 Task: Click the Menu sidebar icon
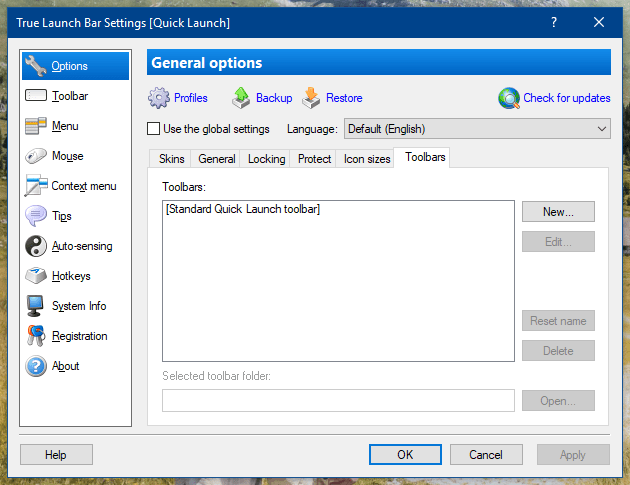pos(35,126)
